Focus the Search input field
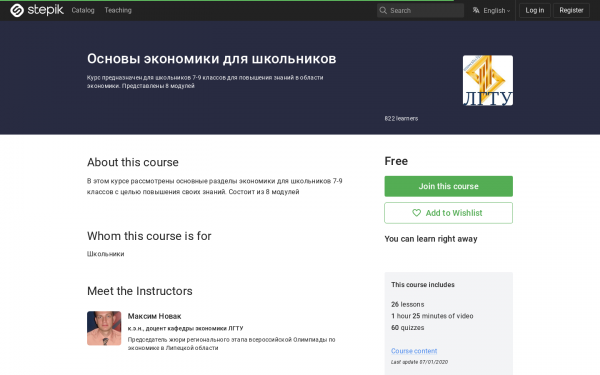600x375 pixels. click(x=420, y=10)
